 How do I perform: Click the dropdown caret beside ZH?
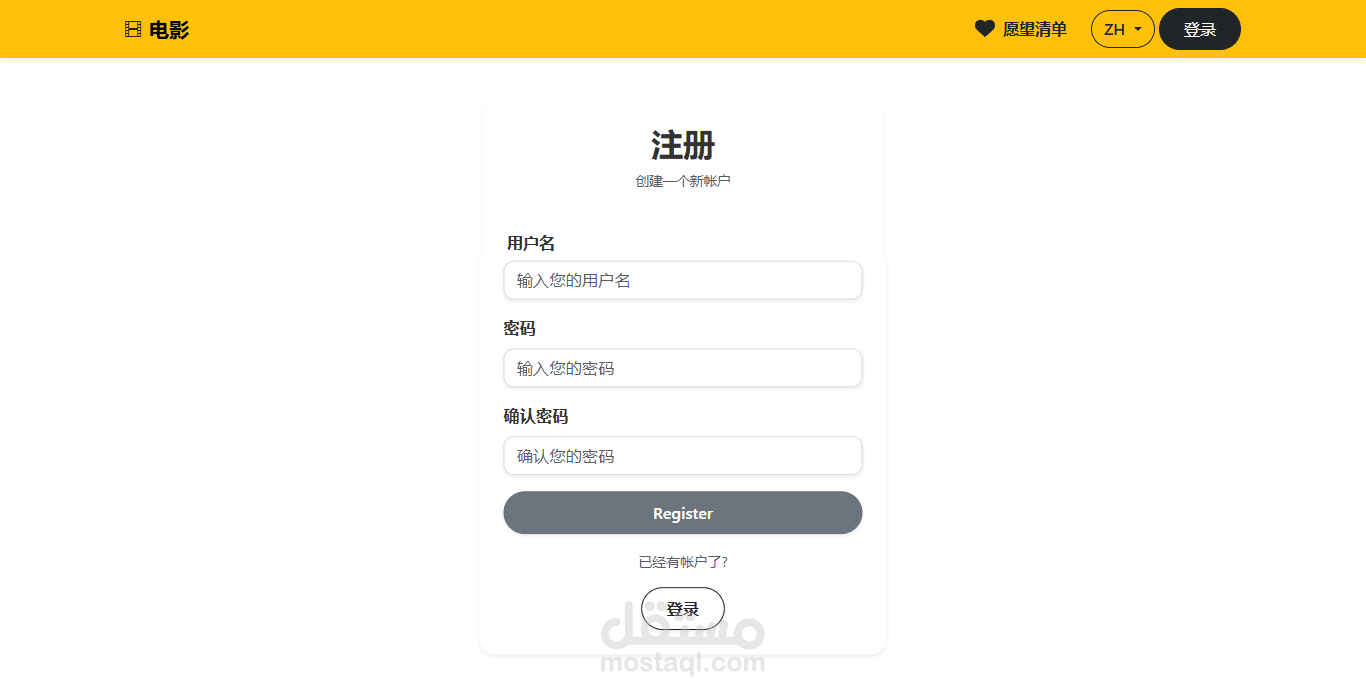(1138, 29)
